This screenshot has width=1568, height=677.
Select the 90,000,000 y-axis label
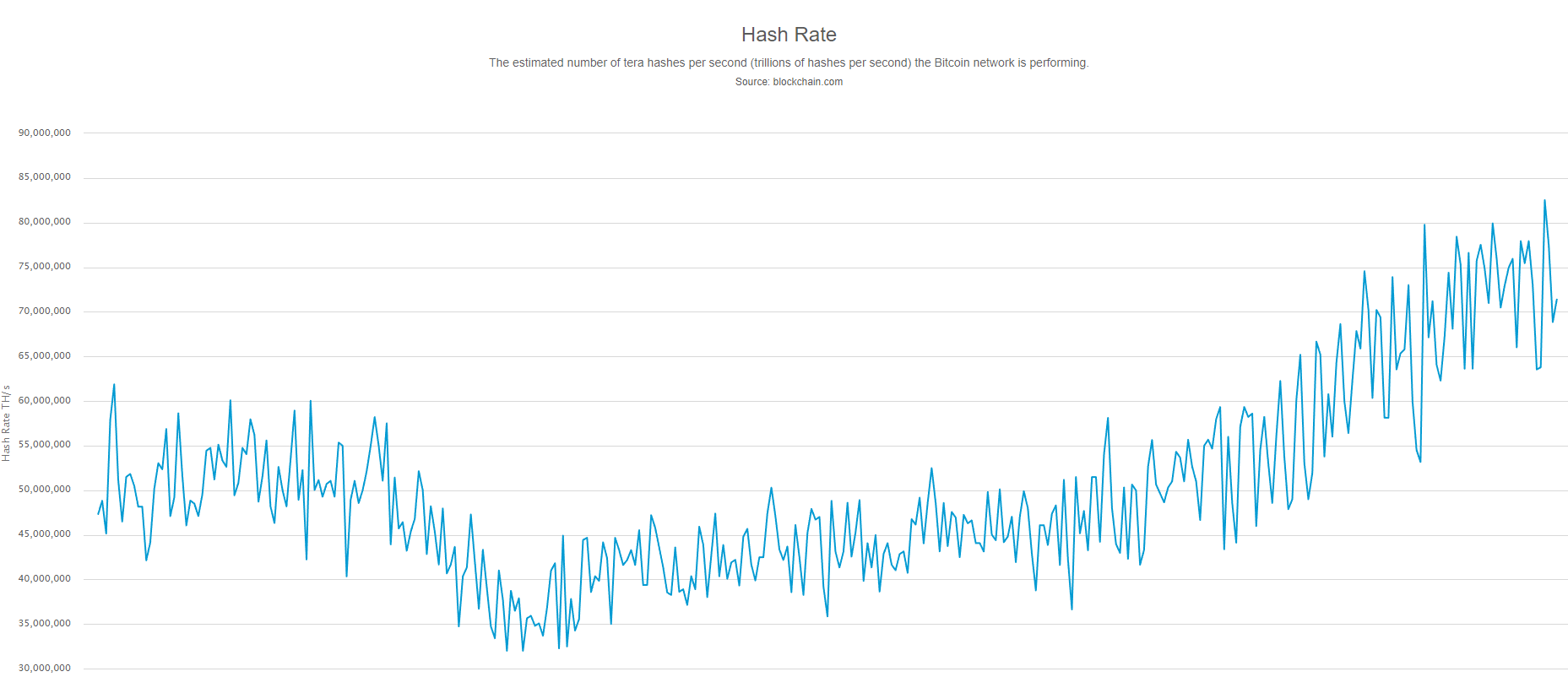(x=45, y=133)
